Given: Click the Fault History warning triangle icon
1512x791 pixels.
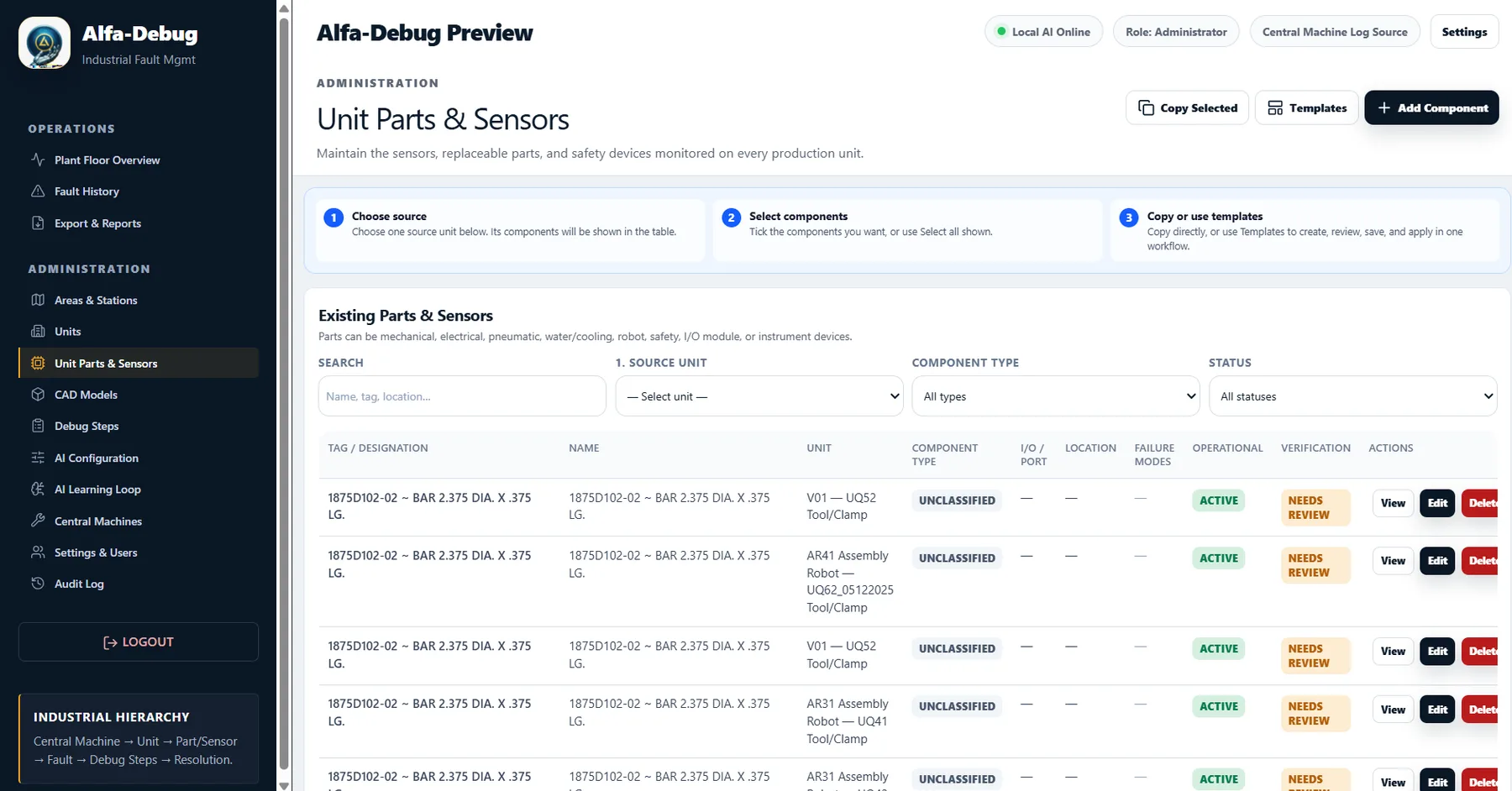Looking at the screenshot, I should 38,191.
